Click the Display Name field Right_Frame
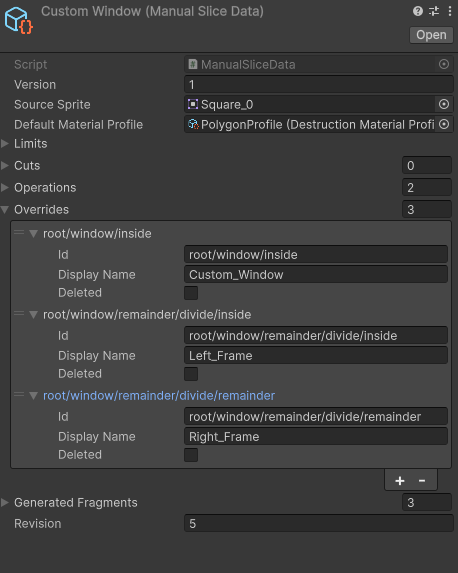This screenshot has height=573, width=458. [316, 437]
